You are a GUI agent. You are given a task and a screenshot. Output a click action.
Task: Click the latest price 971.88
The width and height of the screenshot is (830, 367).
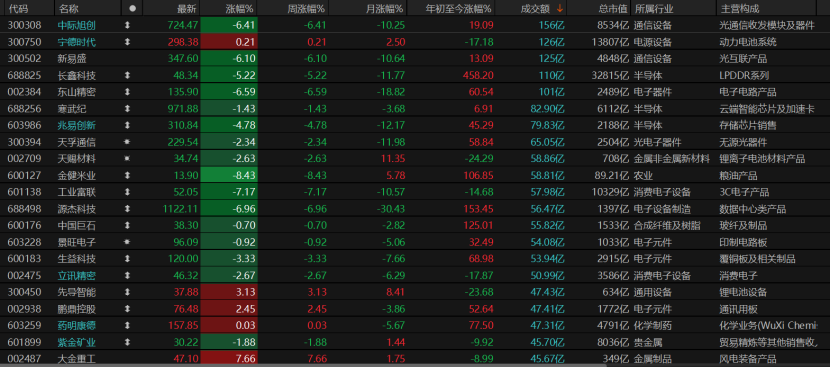click(183, 109)
